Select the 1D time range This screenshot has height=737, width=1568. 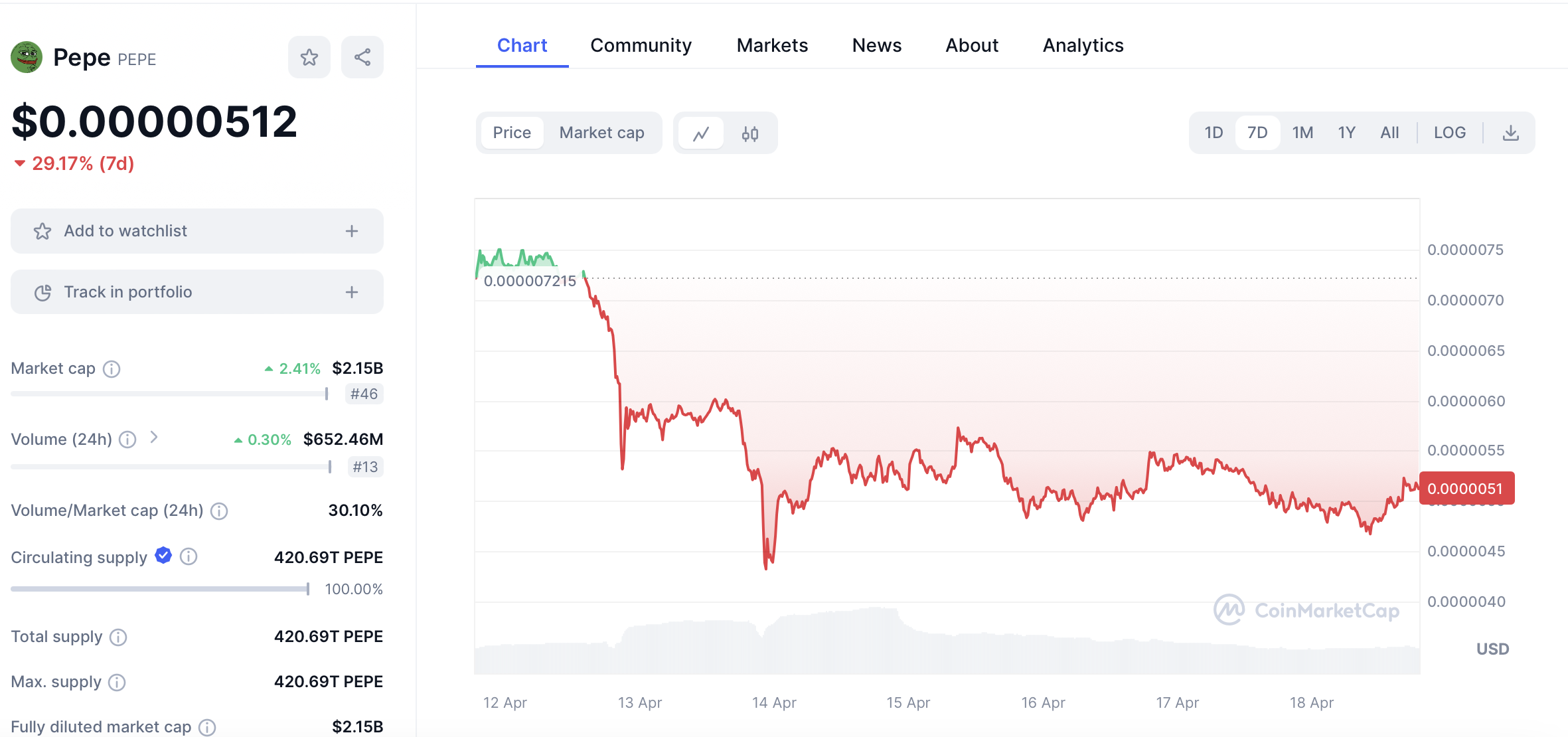(x=1214, y=133)
